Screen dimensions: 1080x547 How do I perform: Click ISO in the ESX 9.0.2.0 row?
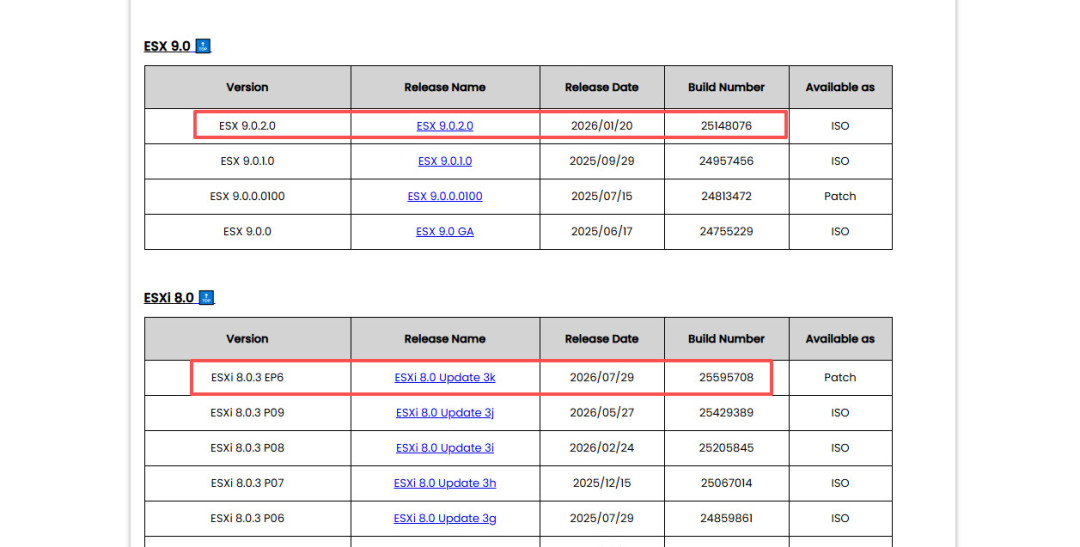point(840,126)
